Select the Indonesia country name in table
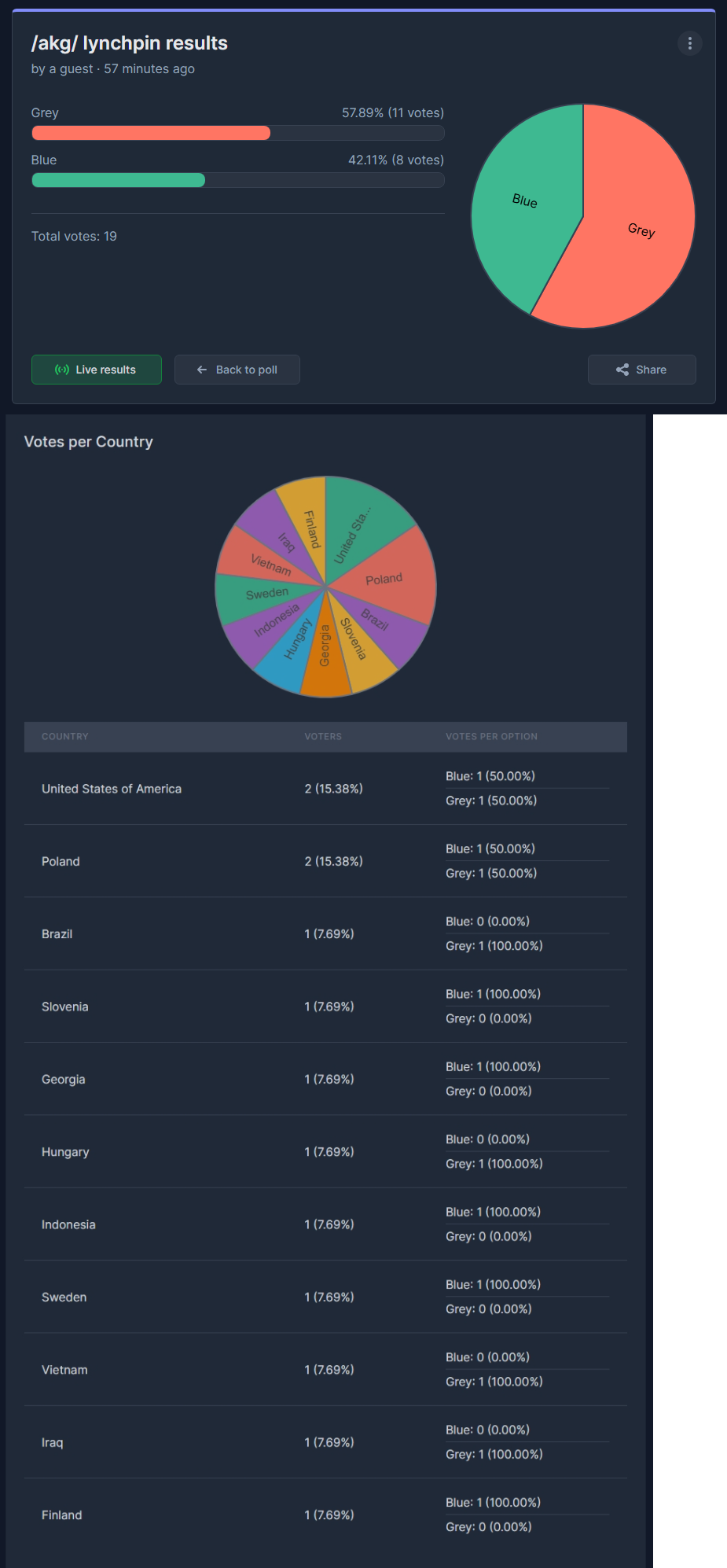Screen dimensions: 727x1568 (68, 1224)
